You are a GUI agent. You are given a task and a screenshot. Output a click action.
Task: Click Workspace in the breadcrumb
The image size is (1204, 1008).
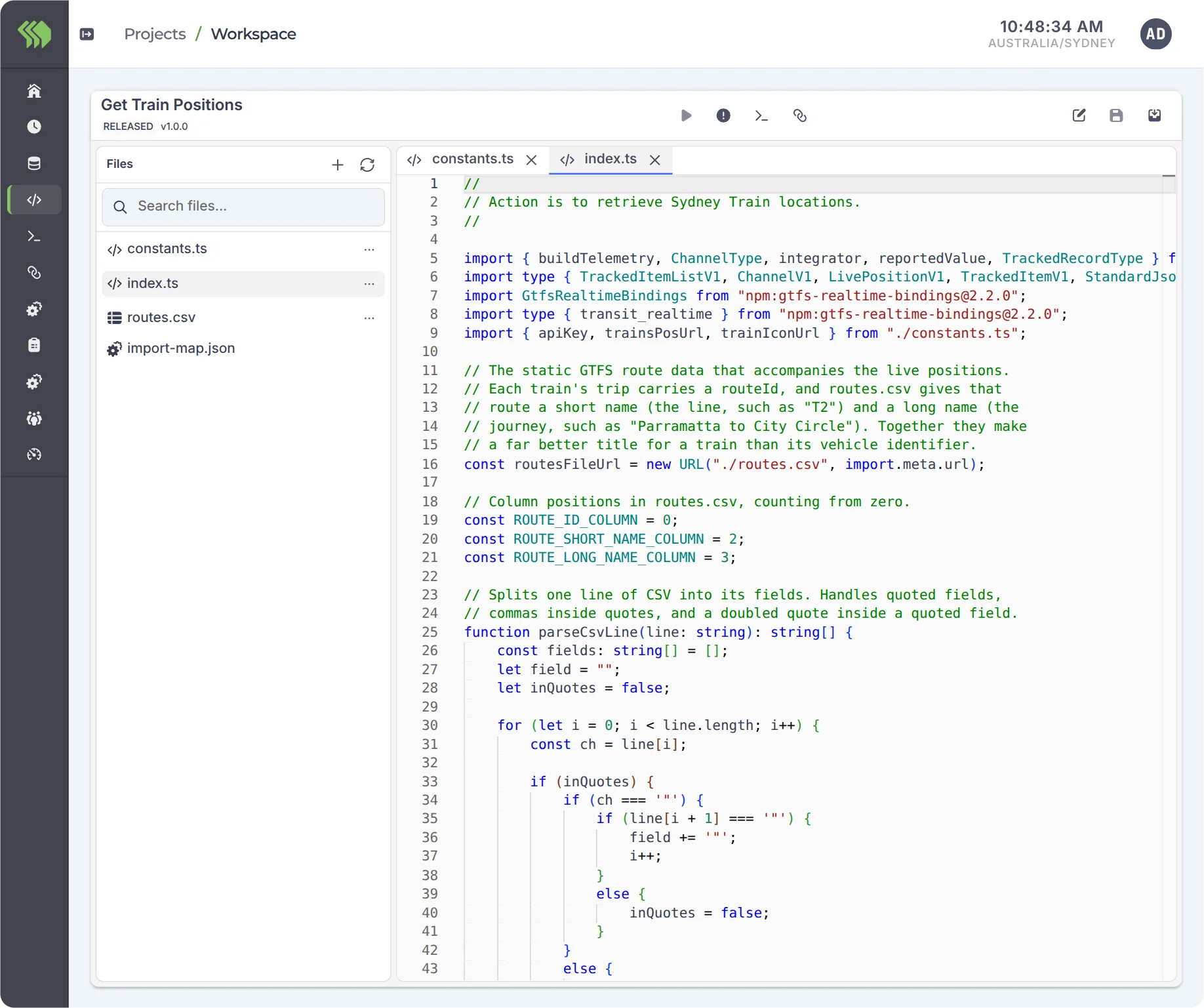[253, 34]
